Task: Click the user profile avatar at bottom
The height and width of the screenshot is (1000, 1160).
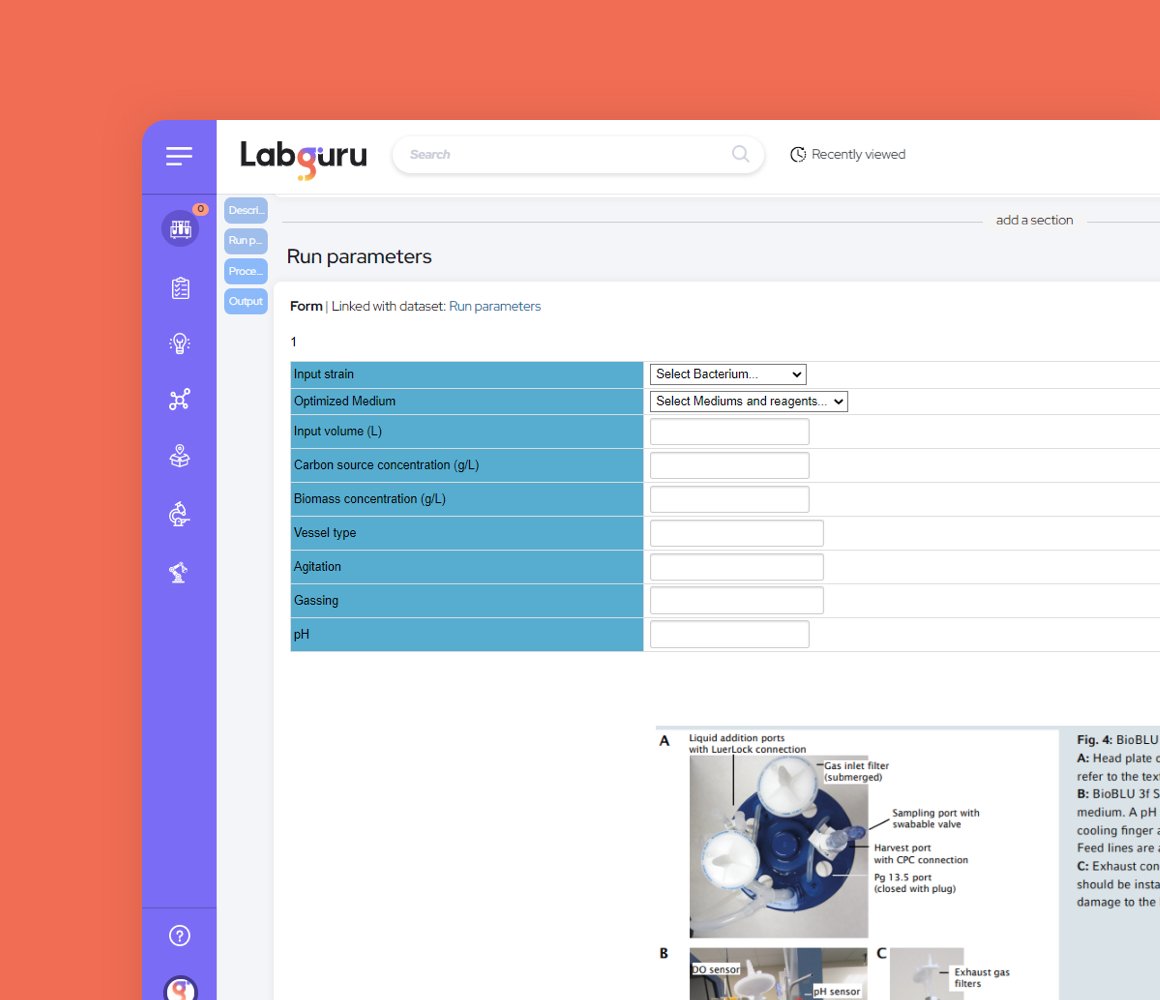Action: pyautogui.click(x=179, y=987)
